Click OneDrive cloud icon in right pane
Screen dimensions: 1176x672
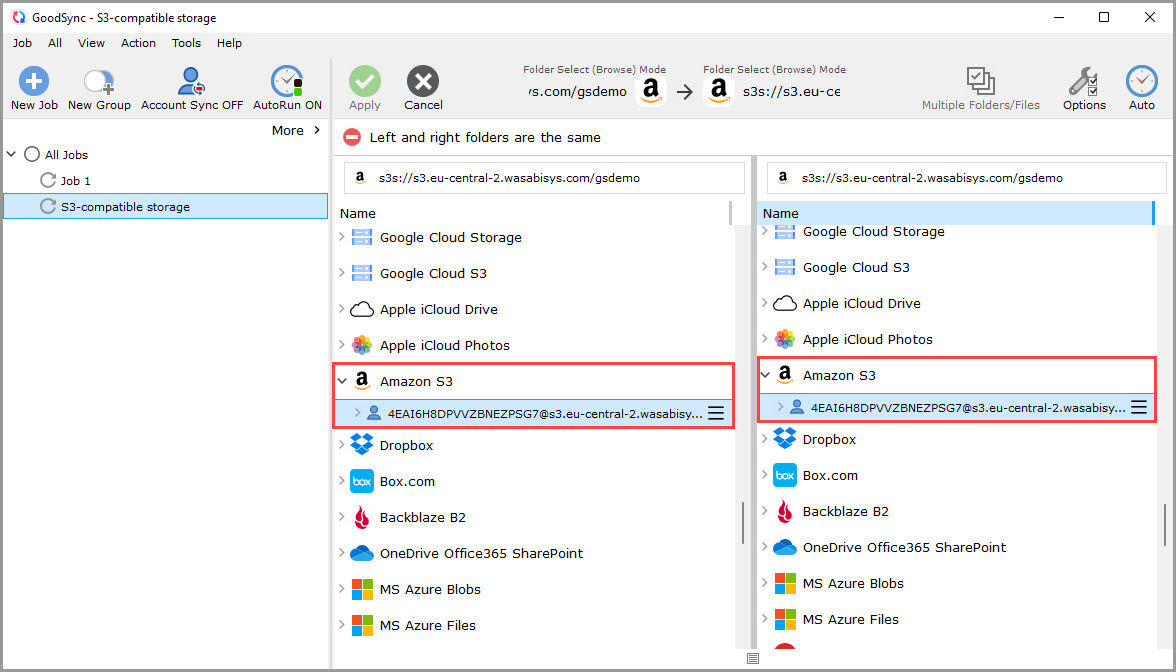click(x=784, y=548)
